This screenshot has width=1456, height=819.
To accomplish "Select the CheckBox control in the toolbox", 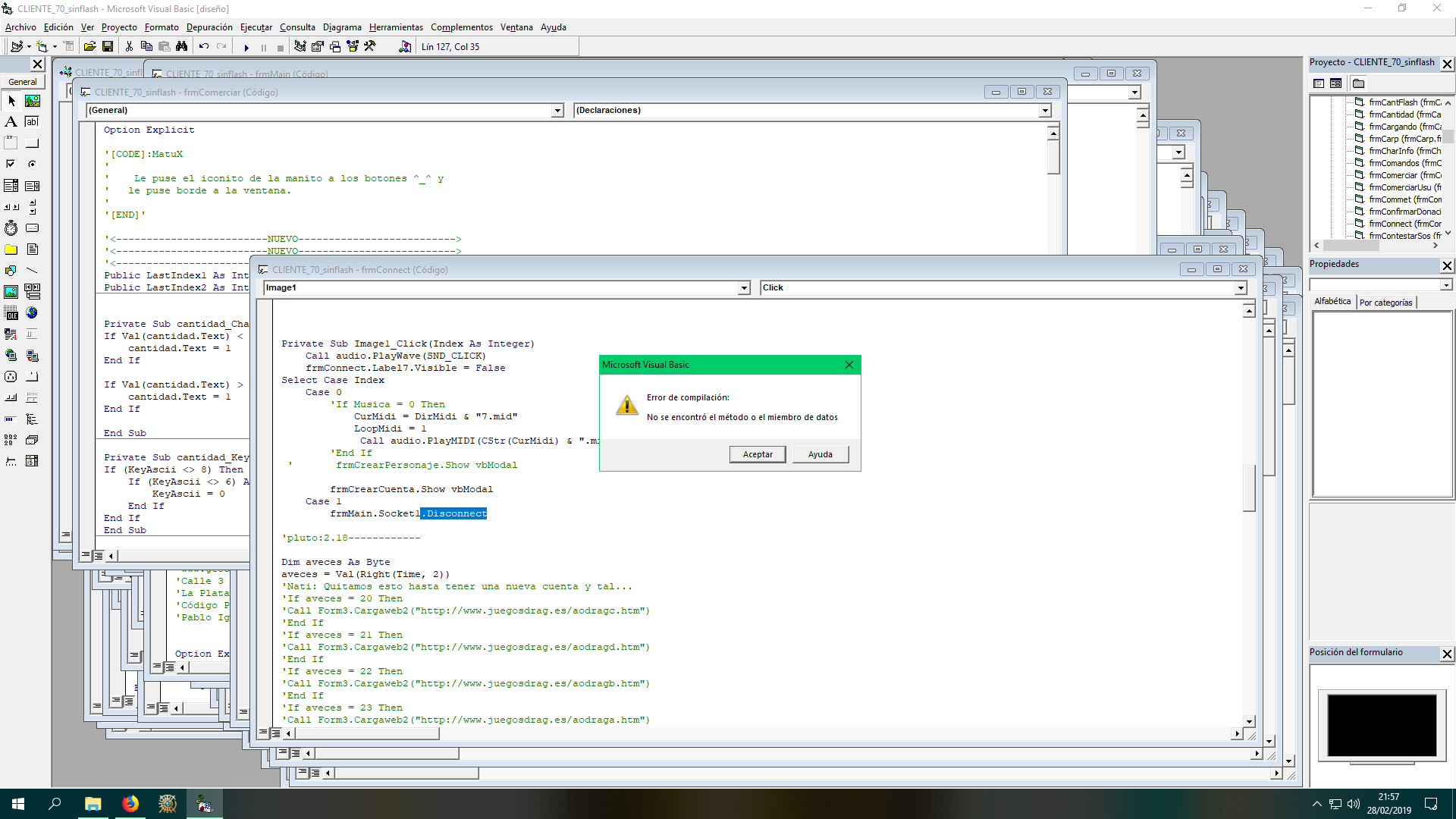I will point(11,165).
